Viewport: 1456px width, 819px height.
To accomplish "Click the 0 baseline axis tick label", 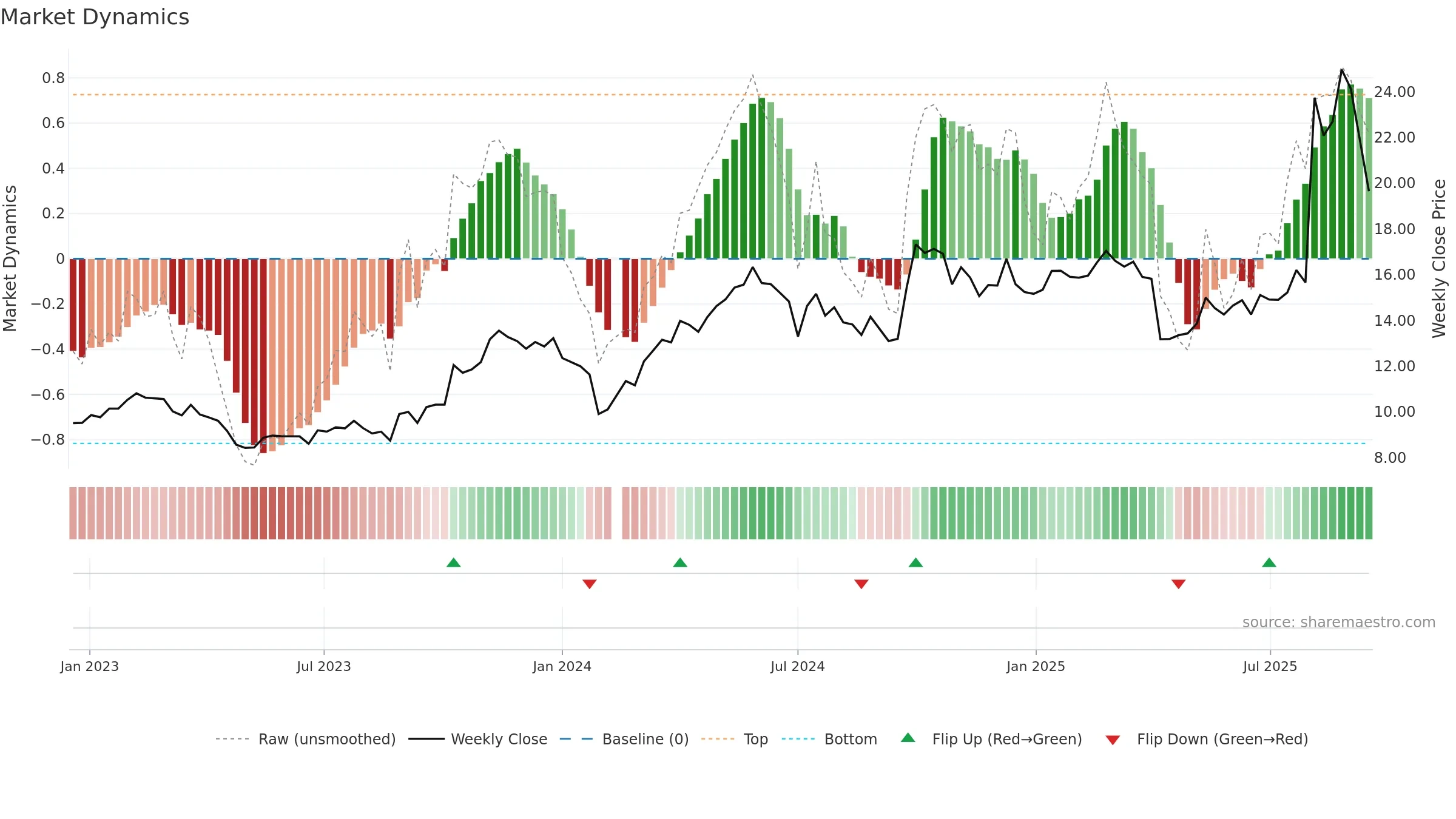I will click(x=60, y=258).
